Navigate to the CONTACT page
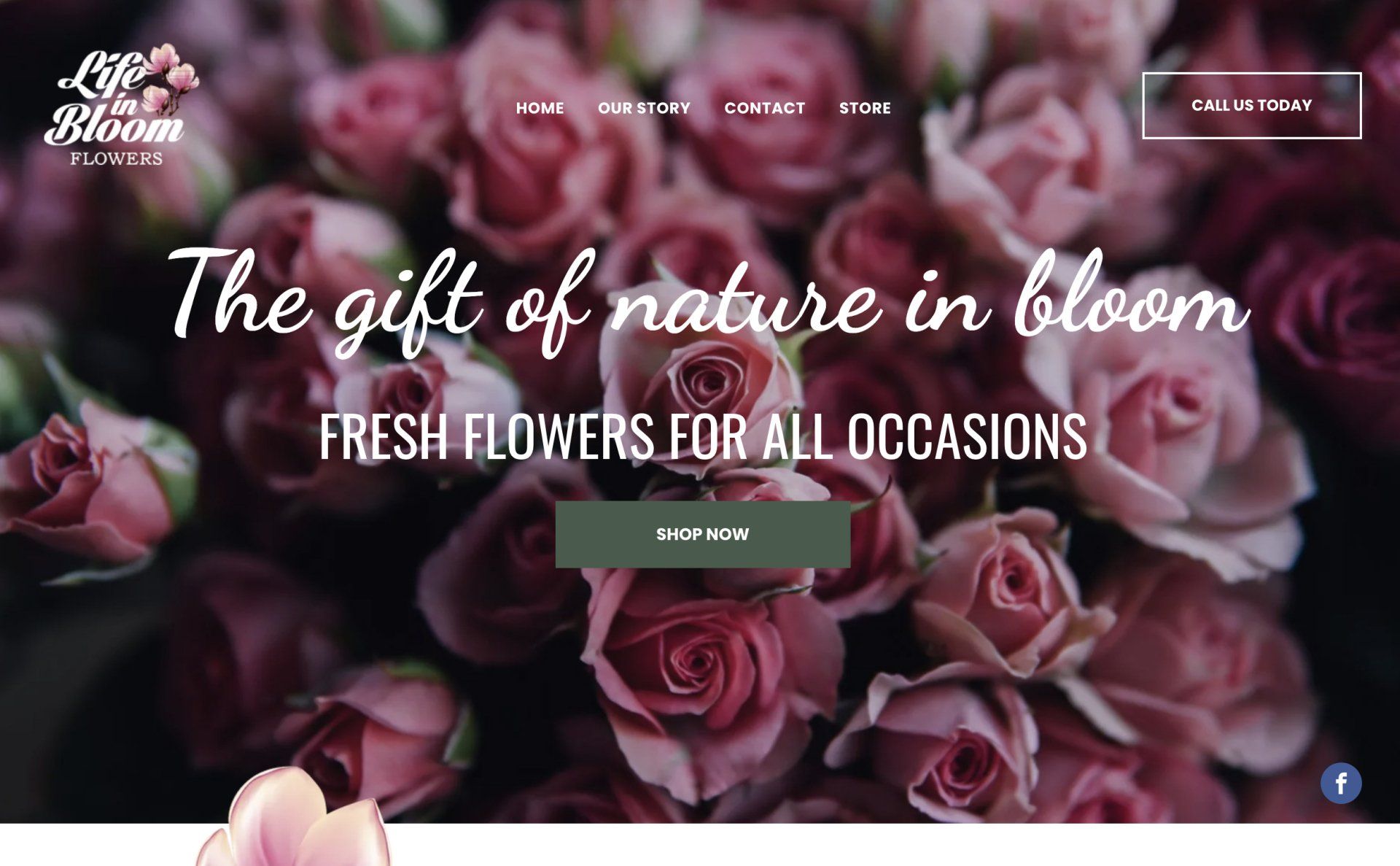The height and width of the screenshot is (866, 1400). [764, 108]
